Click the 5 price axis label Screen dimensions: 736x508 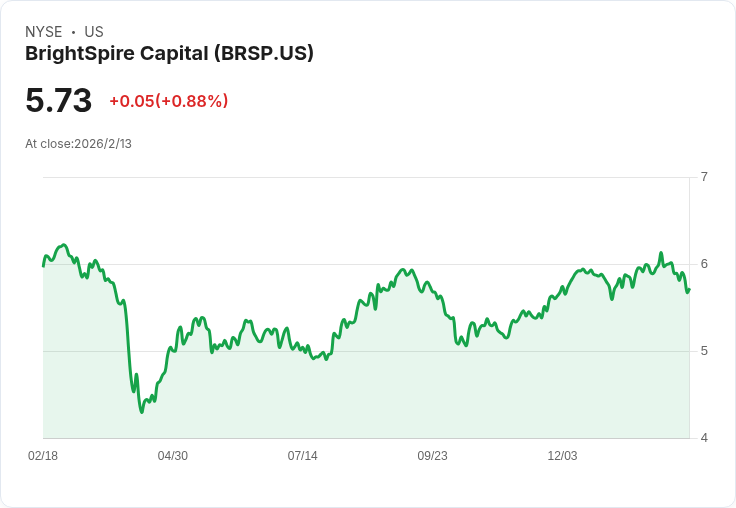[x=704, y=351]
